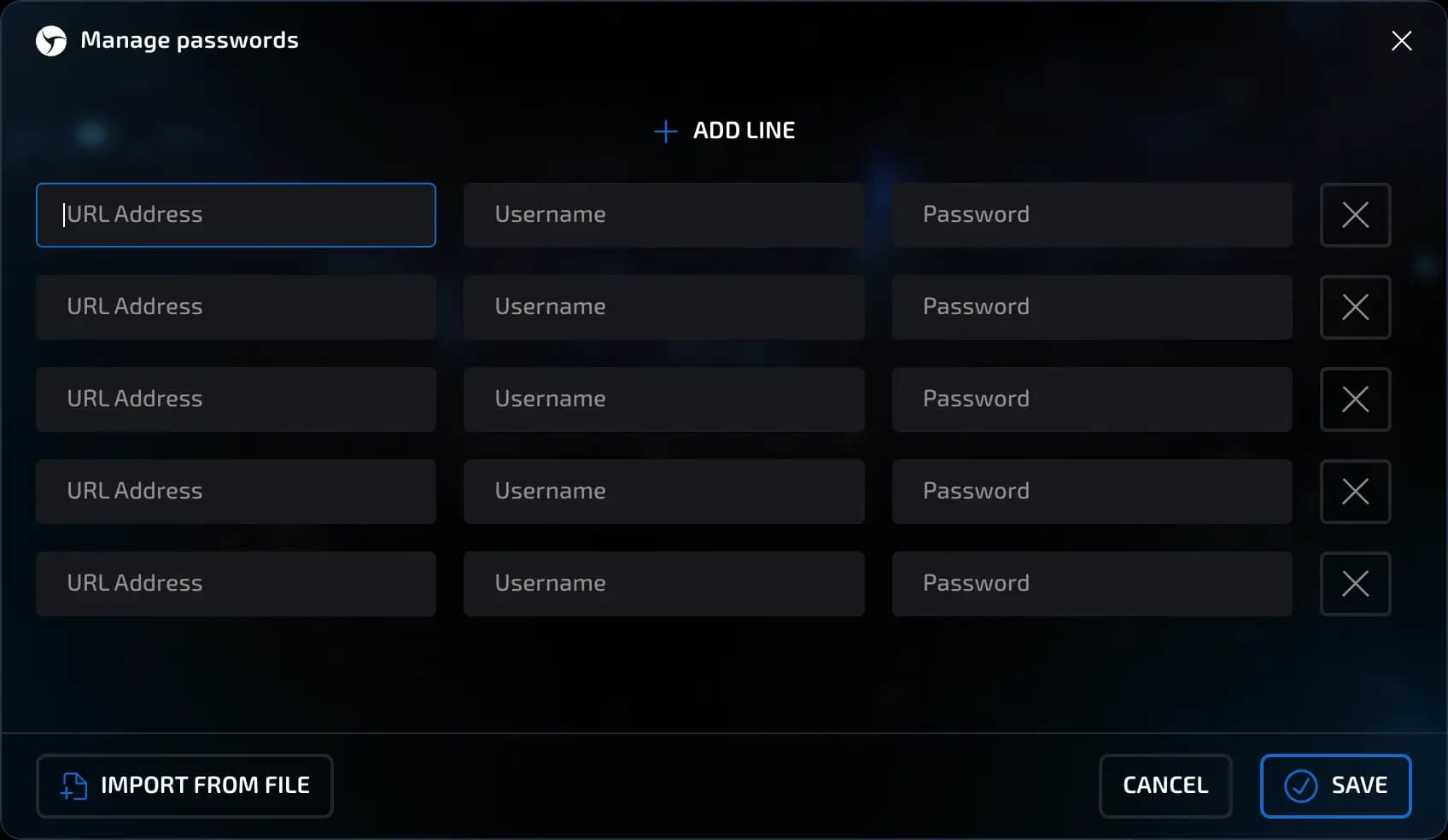Select the first Password field
This screenshot has height=840, width=1448.
[1093, 215]
